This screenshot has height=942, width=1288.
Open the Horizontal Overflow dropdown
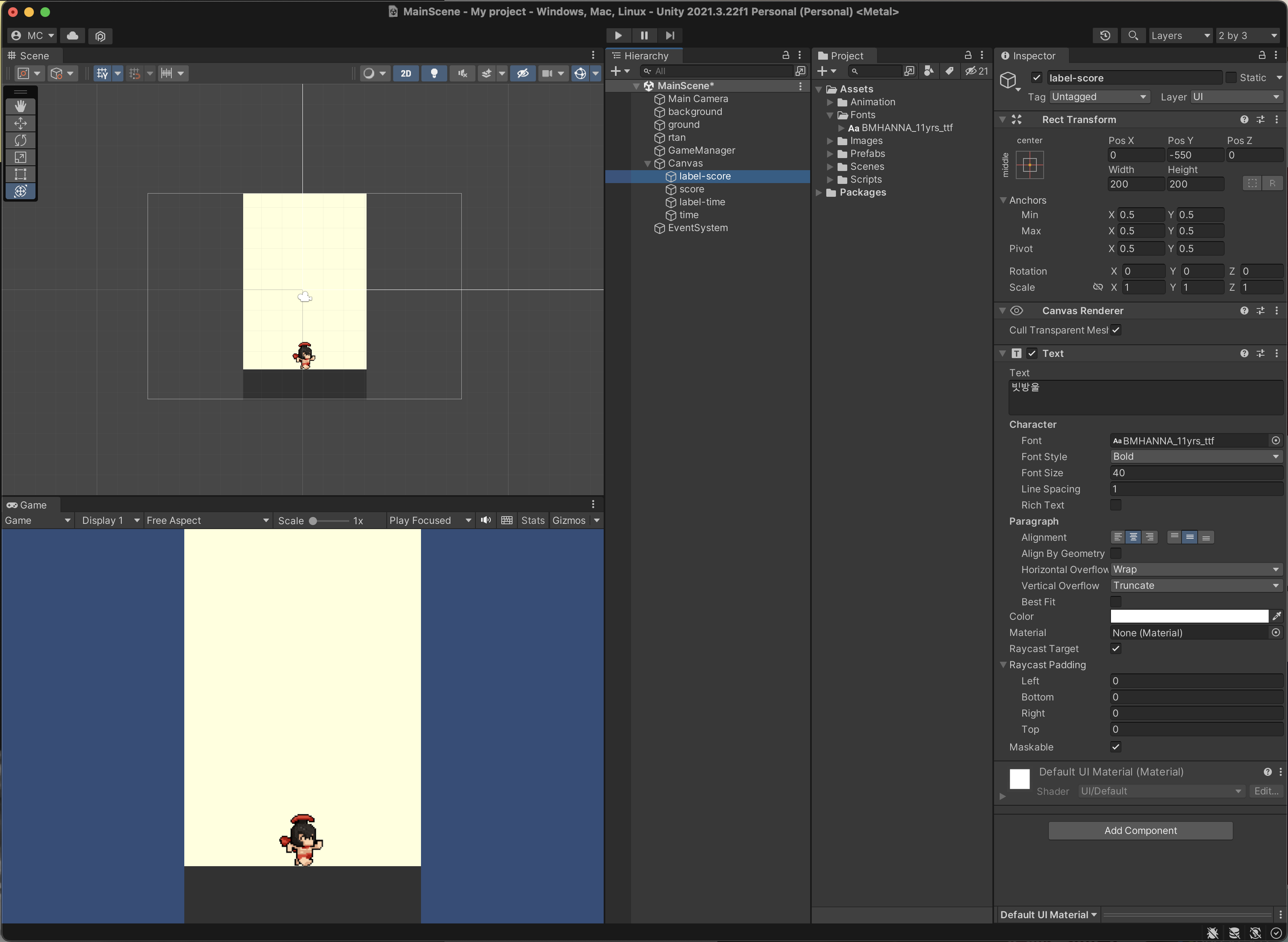pyautogui.click(x=1196, y=570)
